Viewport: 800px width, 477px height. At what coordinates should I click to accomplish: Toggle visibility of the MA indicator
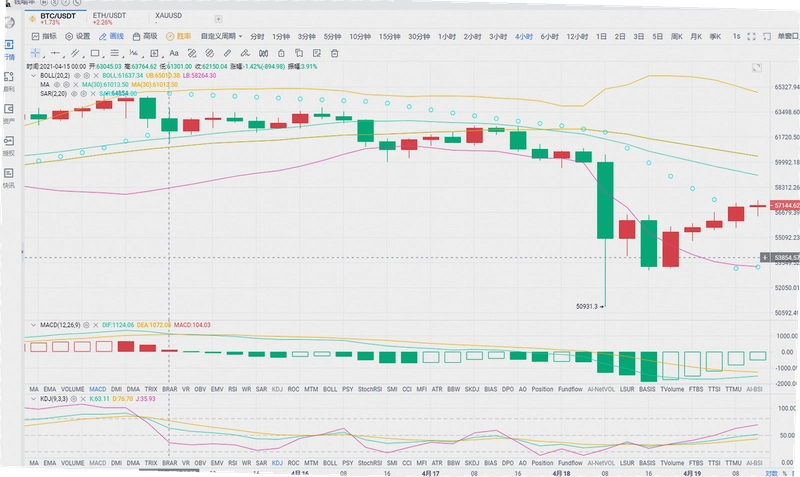(x=57, y=85)
